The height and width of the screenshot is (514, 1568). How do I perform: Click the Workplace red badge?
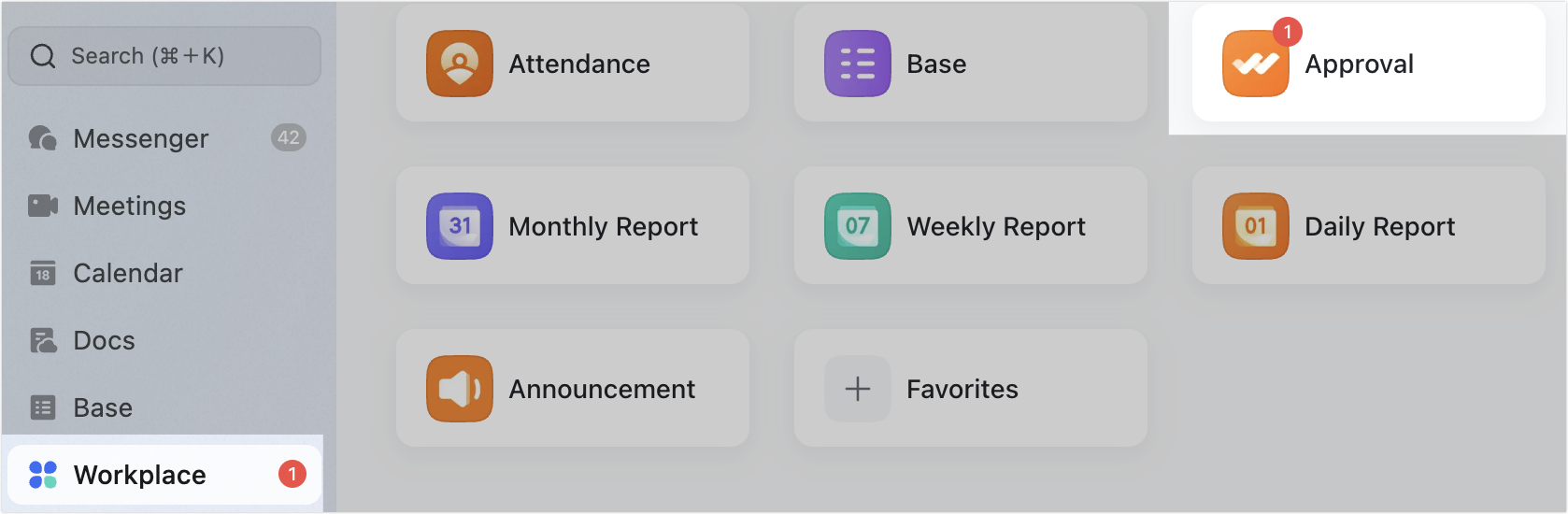[292, 475]
